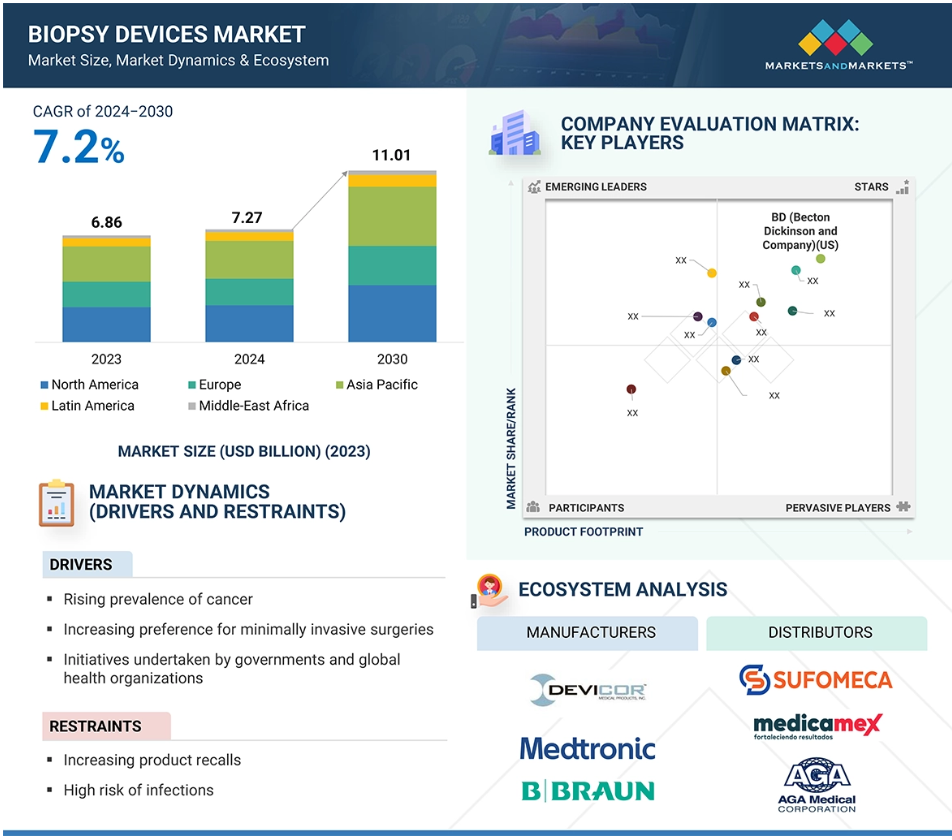
Task: Click the 2030 stacked bar
Action: click(392, 256)
